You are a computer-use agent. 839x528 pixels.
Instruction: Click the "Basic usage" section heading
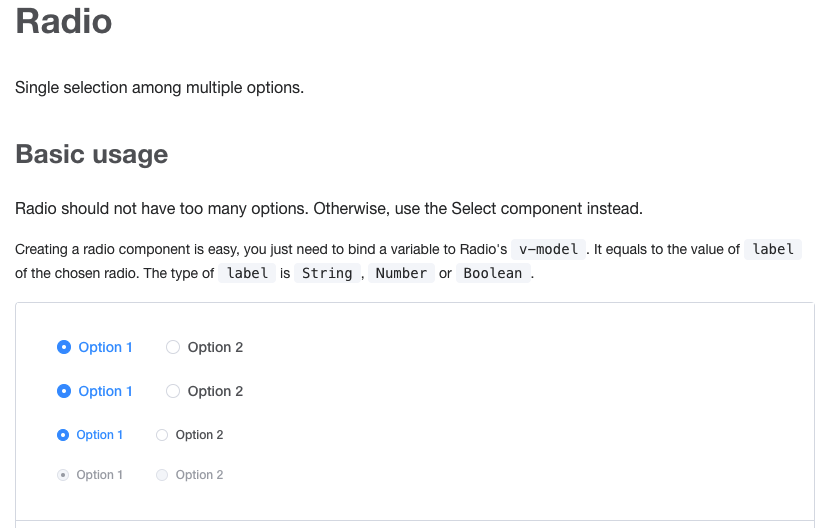(91, 154)
